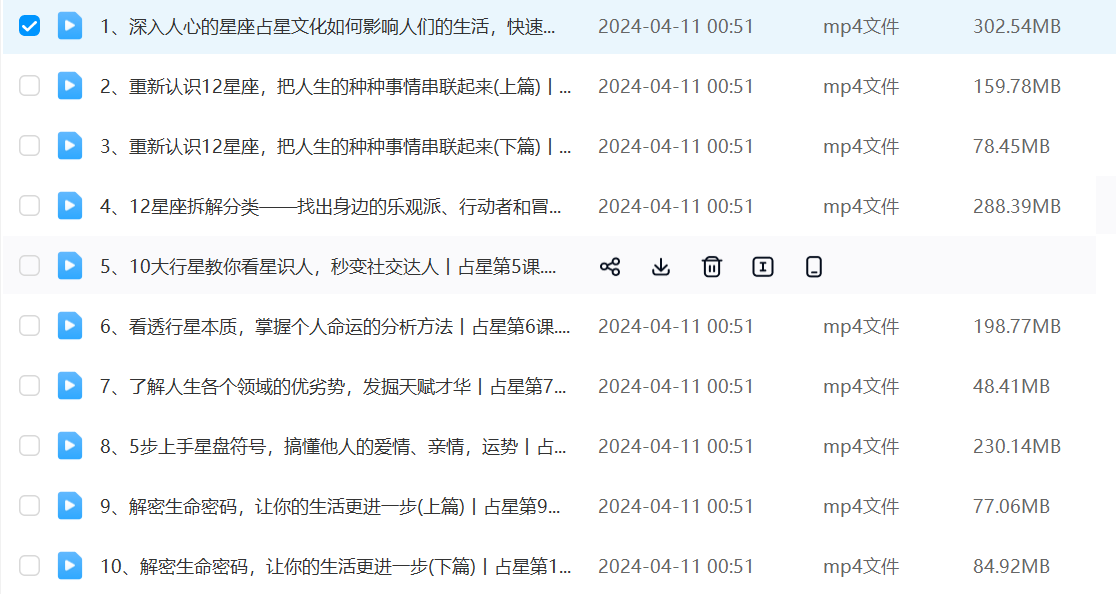Open file name '6、看透行星本质'
The width and height of the screenshot is (1116, 594).
[x=335, y=327]
